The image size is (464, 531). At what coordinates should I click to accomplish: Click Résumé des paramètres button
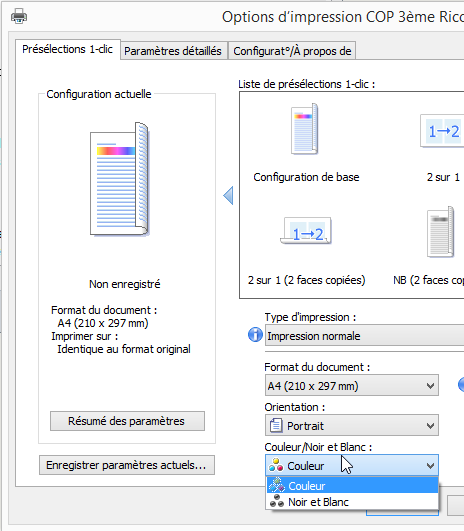point(127,421)
